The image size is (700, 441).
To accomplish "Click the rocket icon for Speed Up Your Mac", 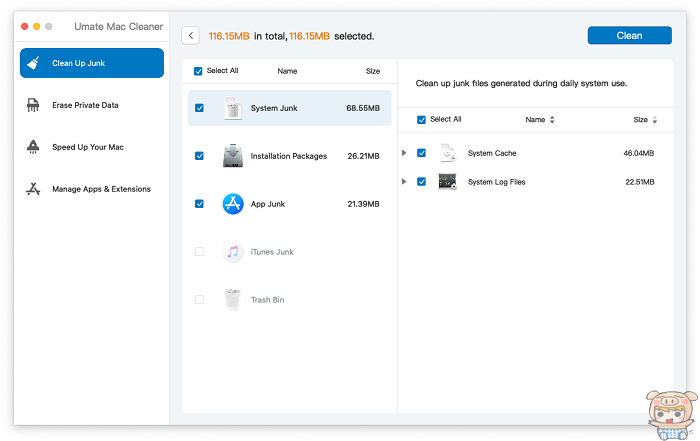I will 33,147.
